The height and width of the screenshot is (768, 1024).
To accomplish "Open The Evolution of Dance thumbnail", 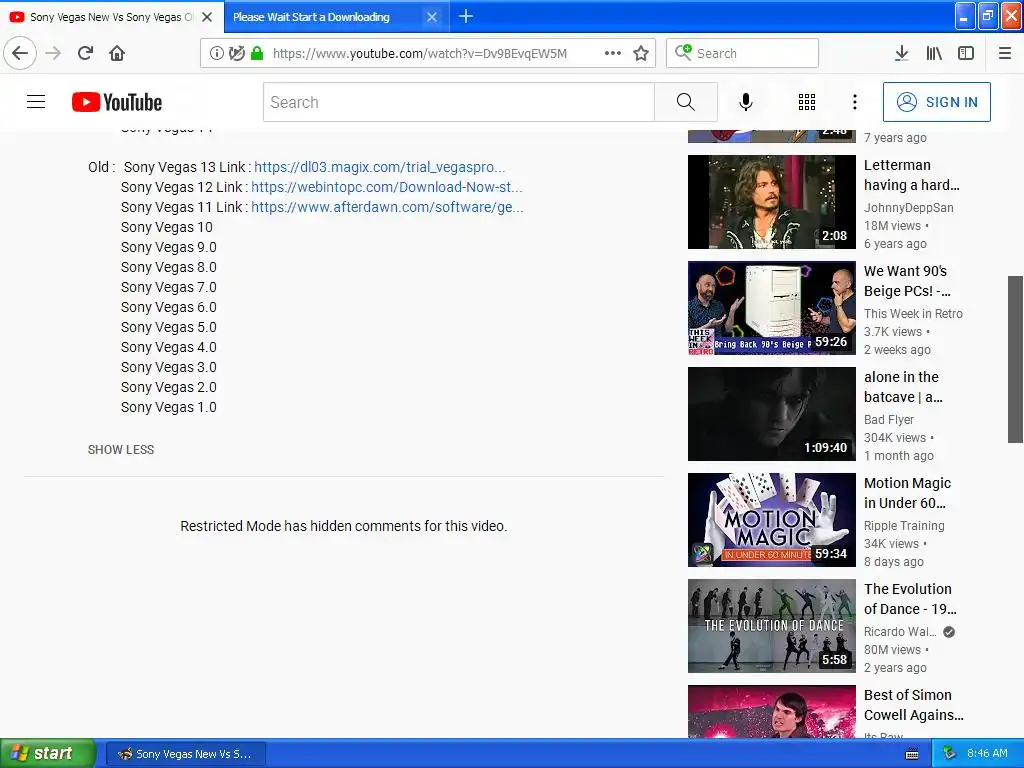I will pyautogui.click(x=771, y=626).
